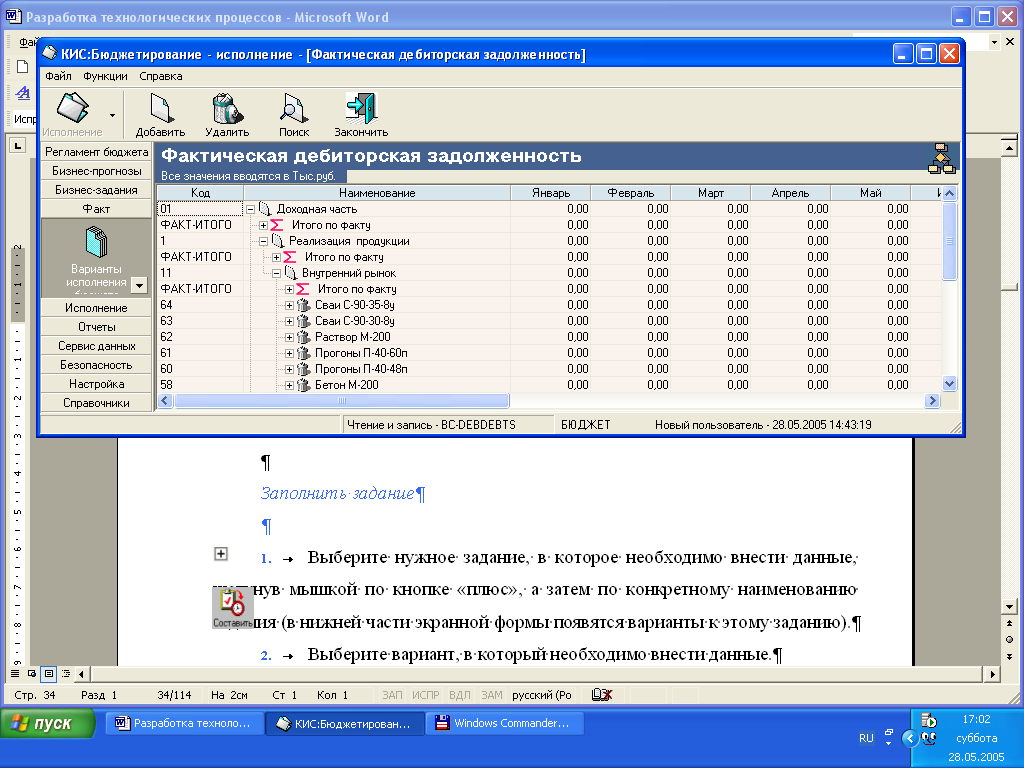Viewport: 1024px width, 768px height.
Task: Expand the Бетон М-200 row
Action: click(289, 385)
